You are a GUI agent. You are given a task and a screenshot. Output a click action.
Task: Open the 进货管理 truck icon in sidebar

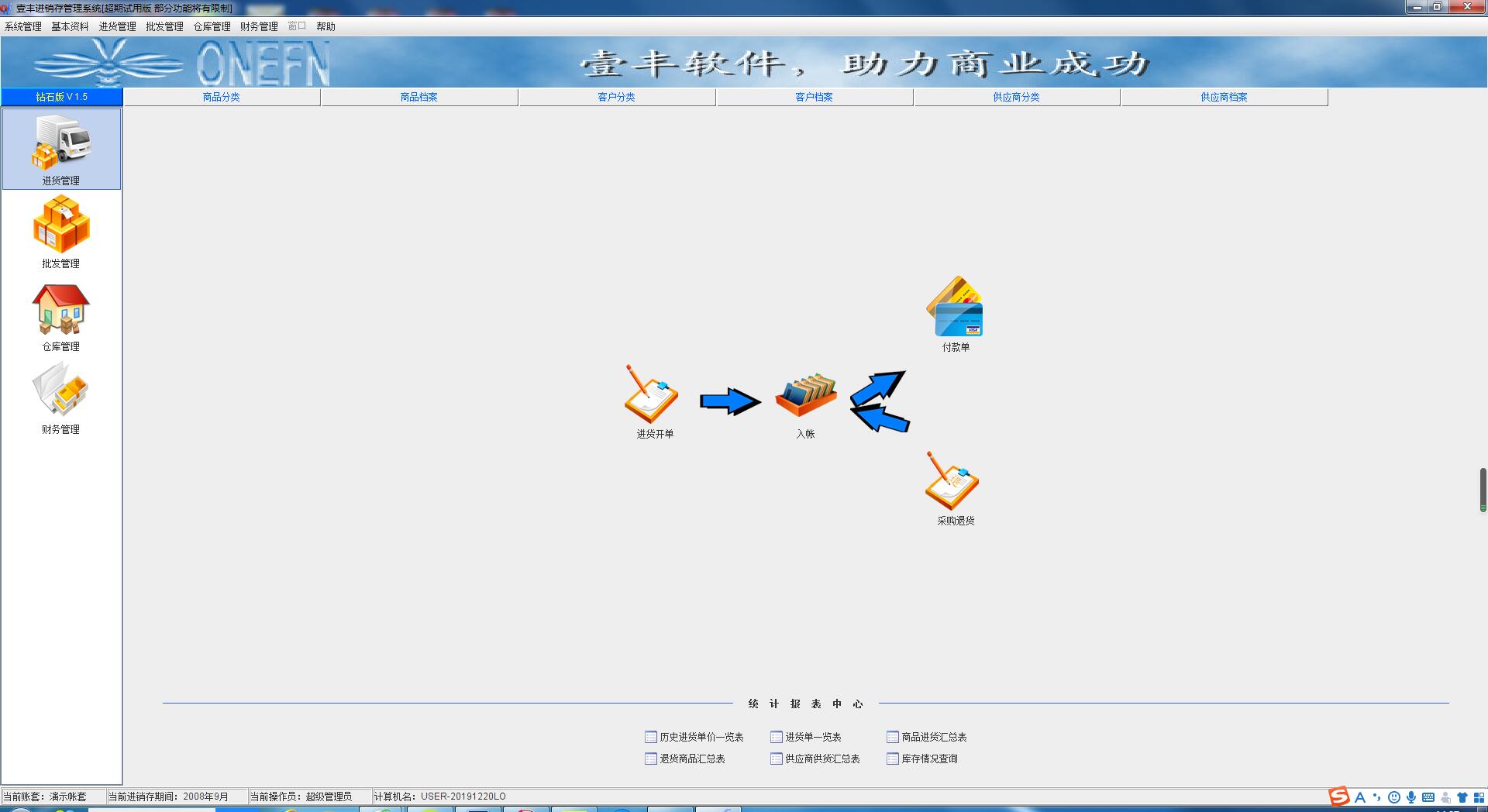(61, 149)
